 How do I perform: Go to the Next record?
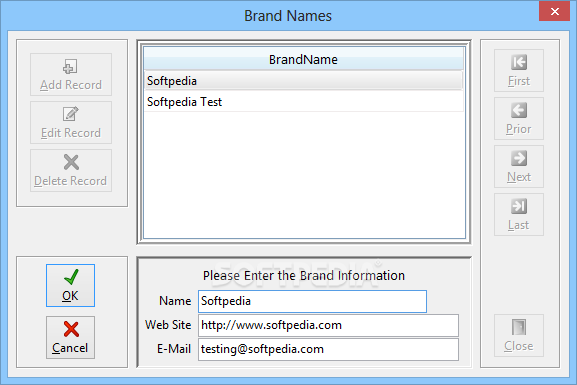click(x=519, y=166)
